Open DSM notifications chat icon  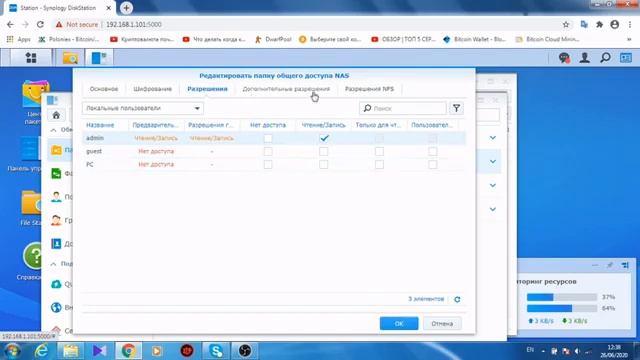point(564,58)
